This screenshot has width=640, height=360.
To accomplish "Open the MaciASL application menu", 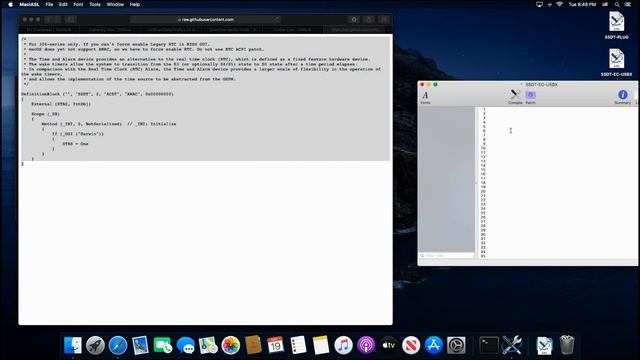I will pyautogui.click(x=29, y=4).
